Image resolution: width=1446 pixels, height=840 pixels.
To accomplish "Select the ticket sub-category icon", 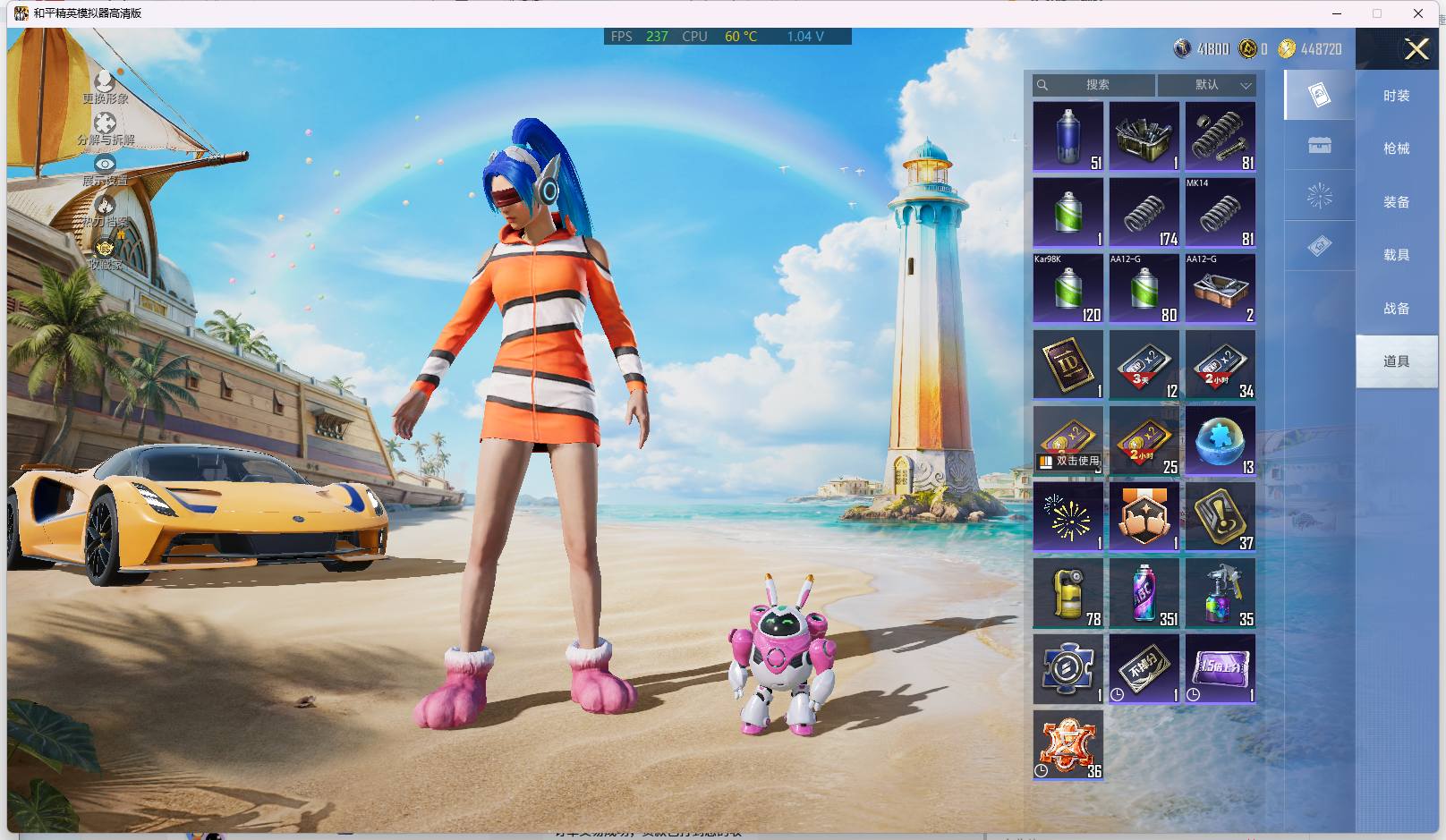I will [x=1319, y=246].
